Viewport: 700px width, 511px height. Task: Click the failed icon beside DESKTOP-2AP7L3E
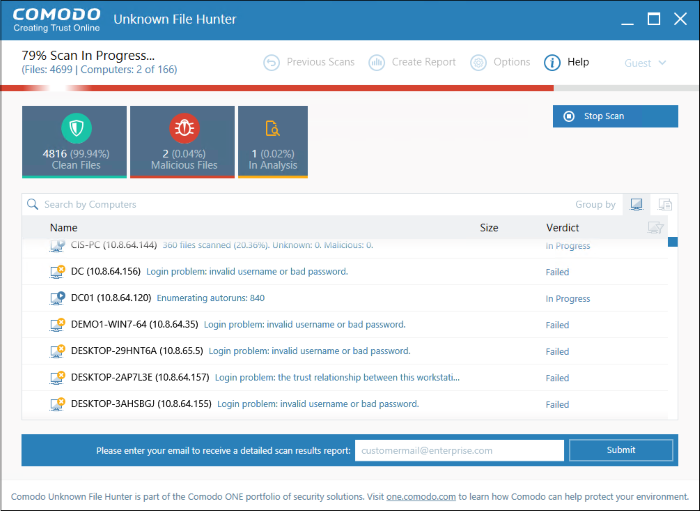[57, 378]
